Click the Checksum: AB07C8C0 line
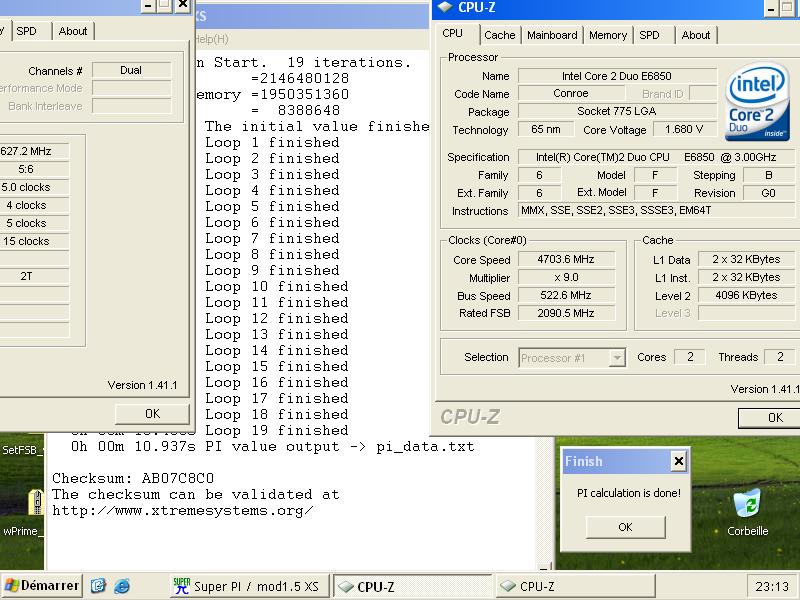This screenshot has width=800, height=600. pos(133,479)
